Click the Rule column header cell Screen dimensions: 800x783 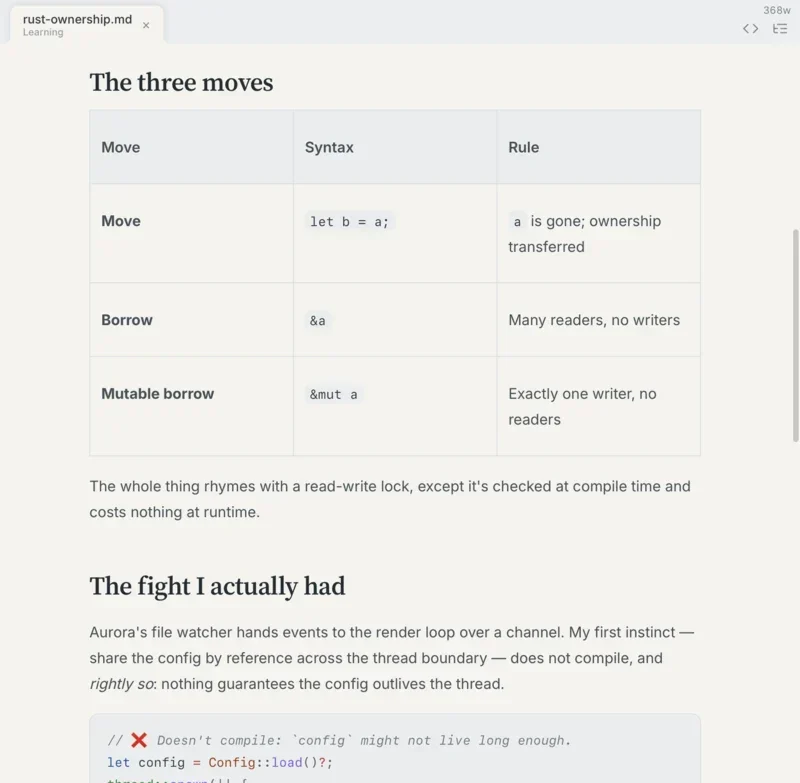598,147
